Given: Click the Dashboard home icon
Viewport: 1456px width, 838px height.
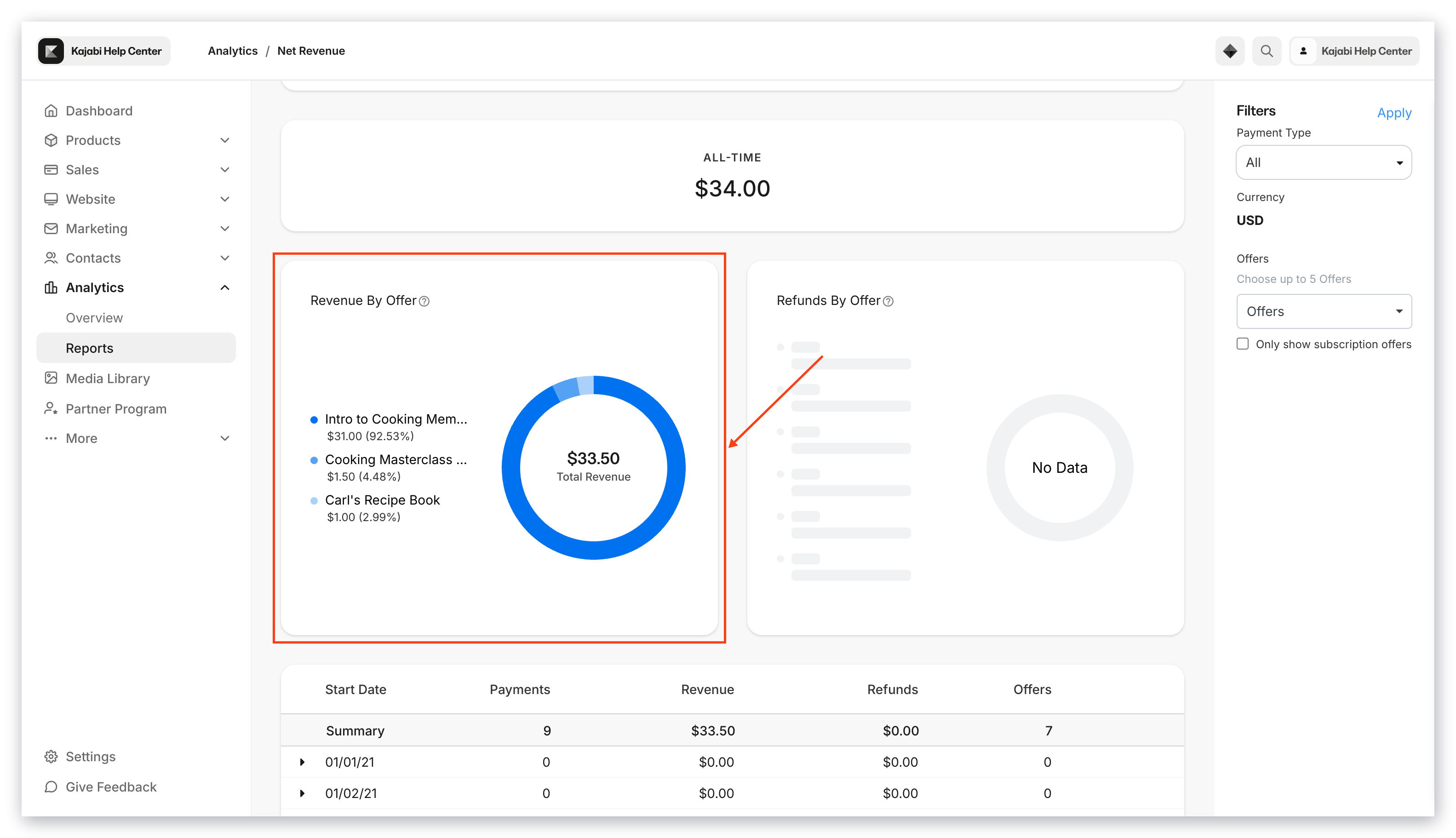Looking at the screenshot, I should tap(51, 110).
